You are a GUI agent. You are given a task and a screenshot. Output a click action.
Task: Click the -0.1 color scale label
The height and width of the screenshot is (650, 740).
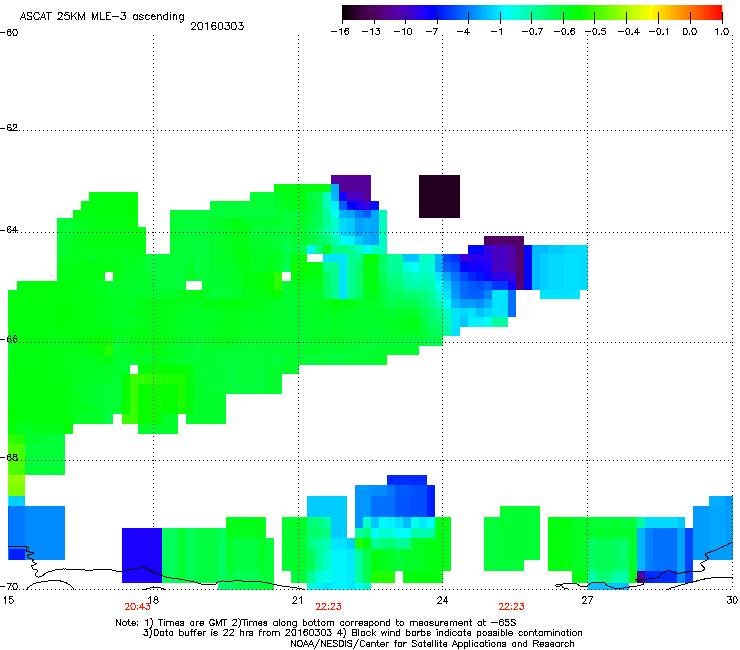pyautogui.click(x=659, y=32)
